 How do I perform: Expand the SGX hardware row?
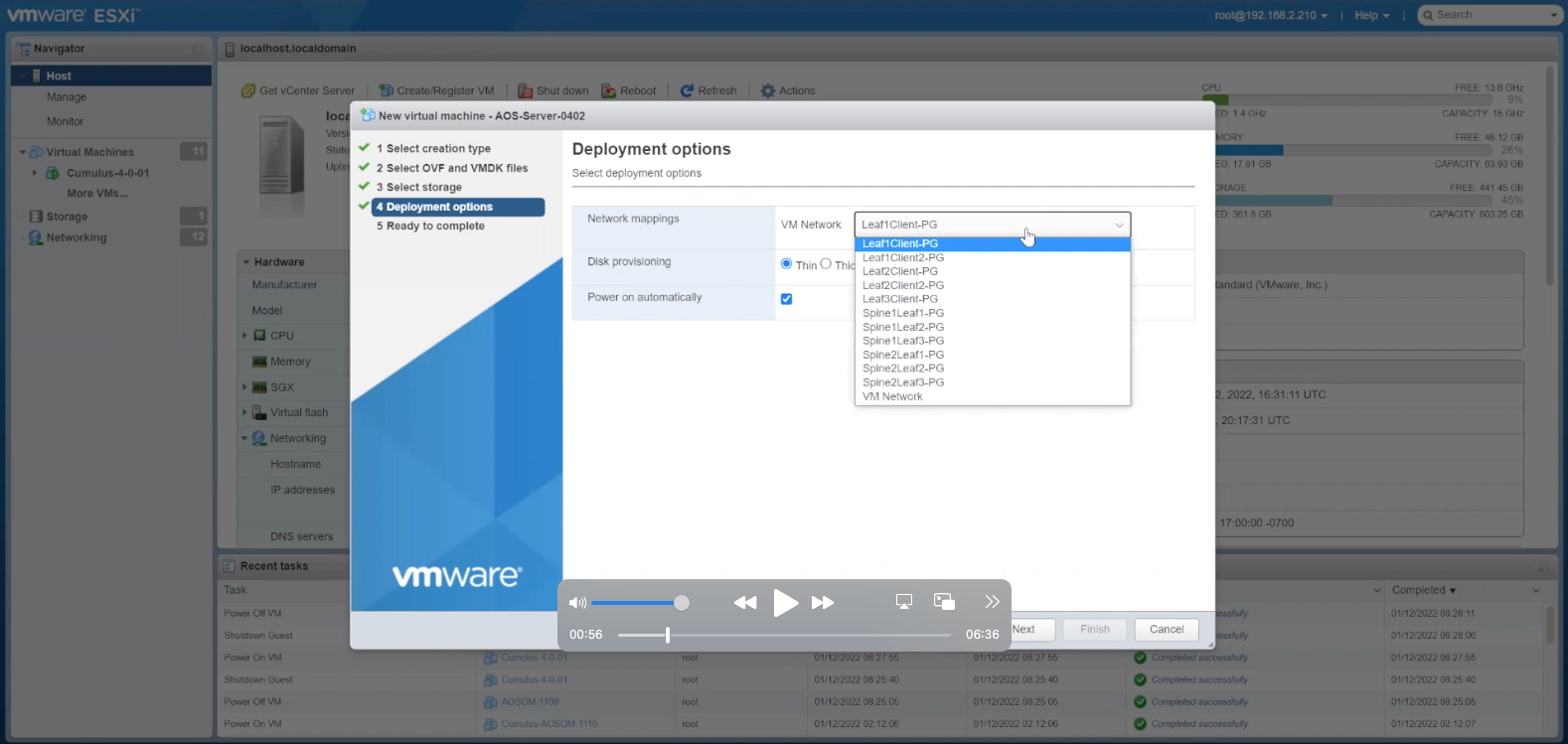coord(244,387)
